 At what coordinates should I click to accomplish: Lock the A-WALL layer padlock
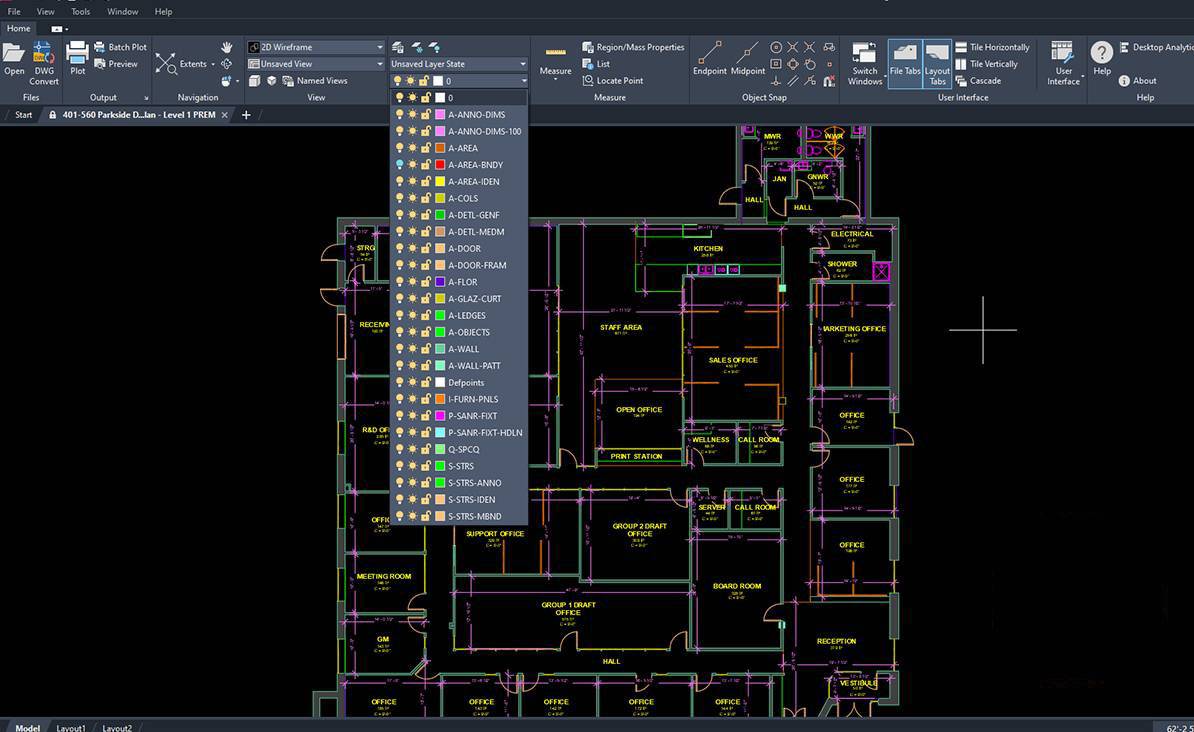[x=425, y=349]
